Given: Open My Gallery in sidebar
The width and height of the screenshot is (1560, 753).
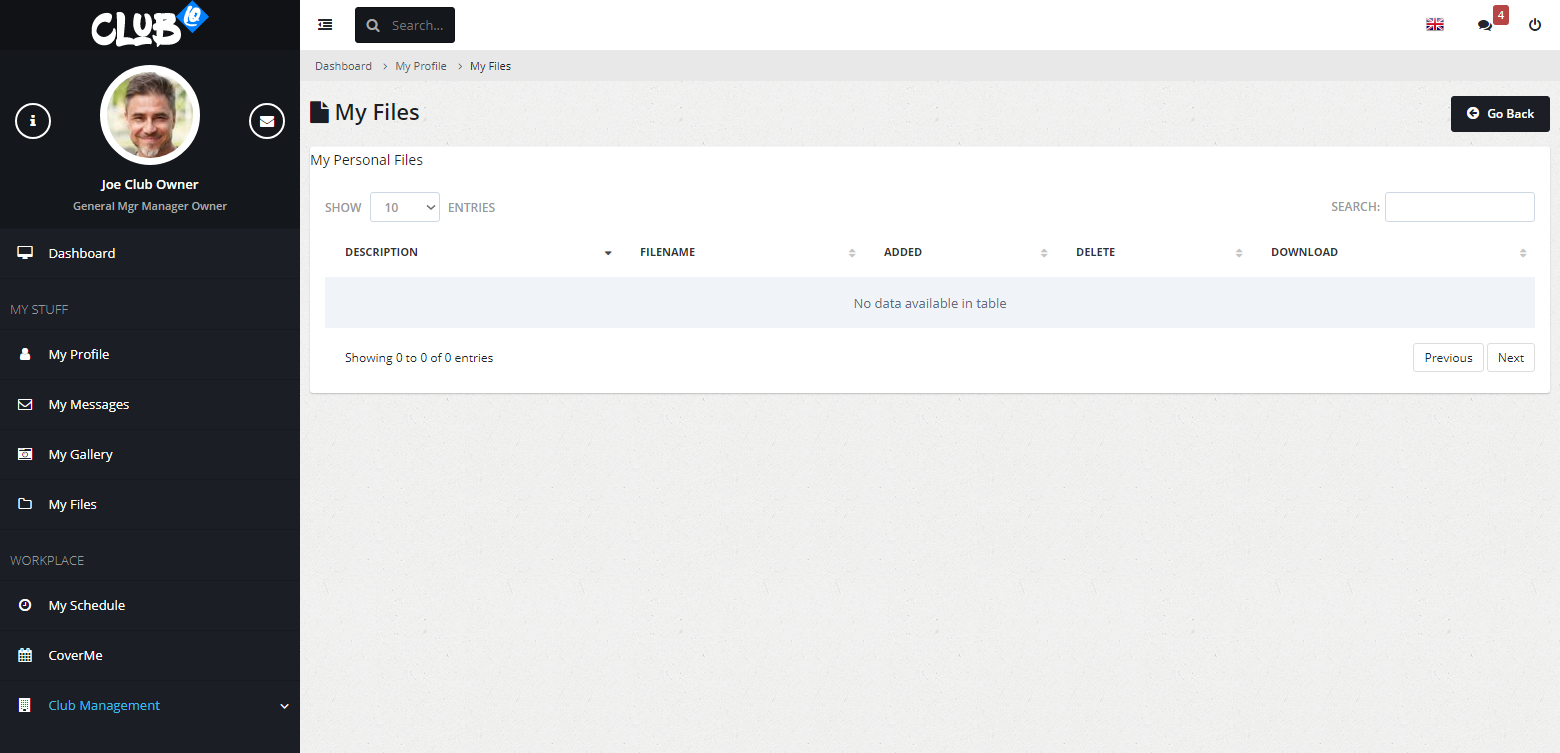Looking at the screenshot, I should pyautogui.click(x=81, y=455).
